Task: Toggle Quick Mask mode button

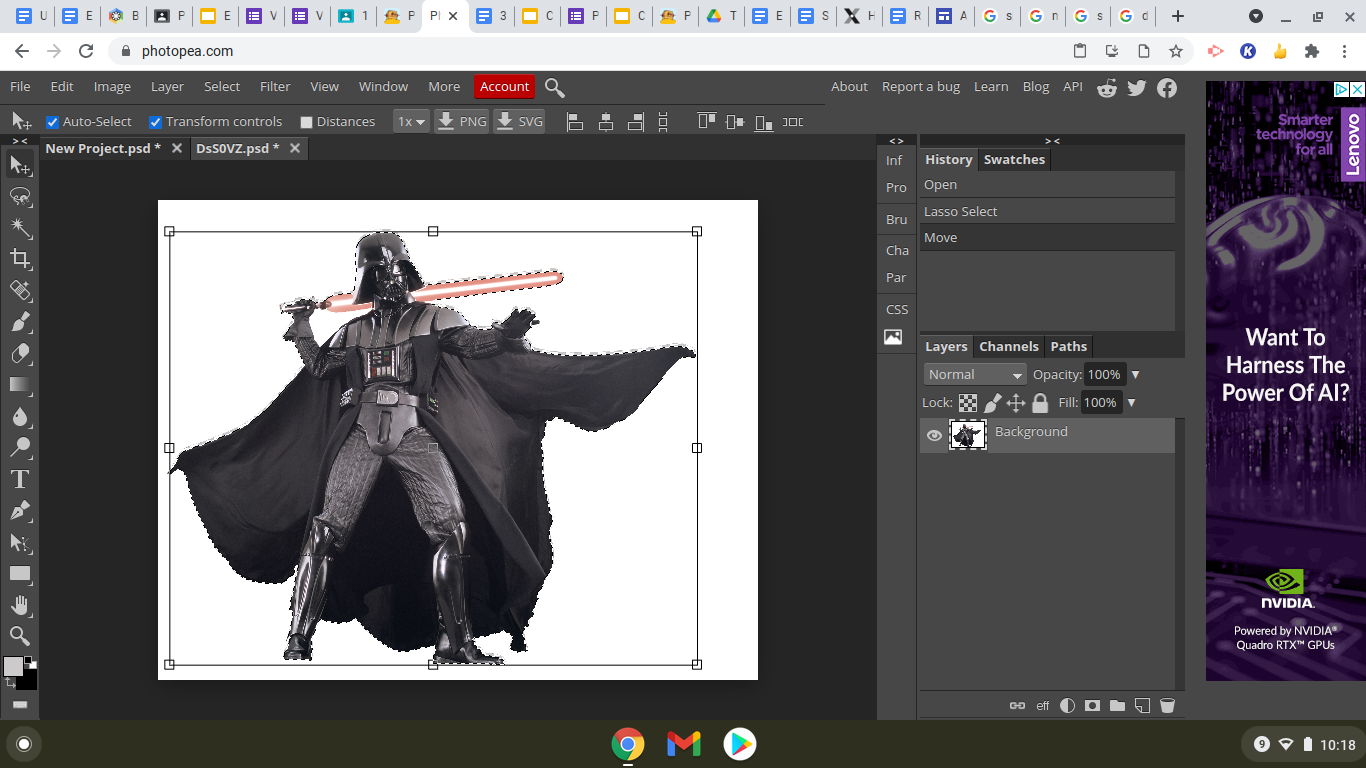Action: click(20, 705)
